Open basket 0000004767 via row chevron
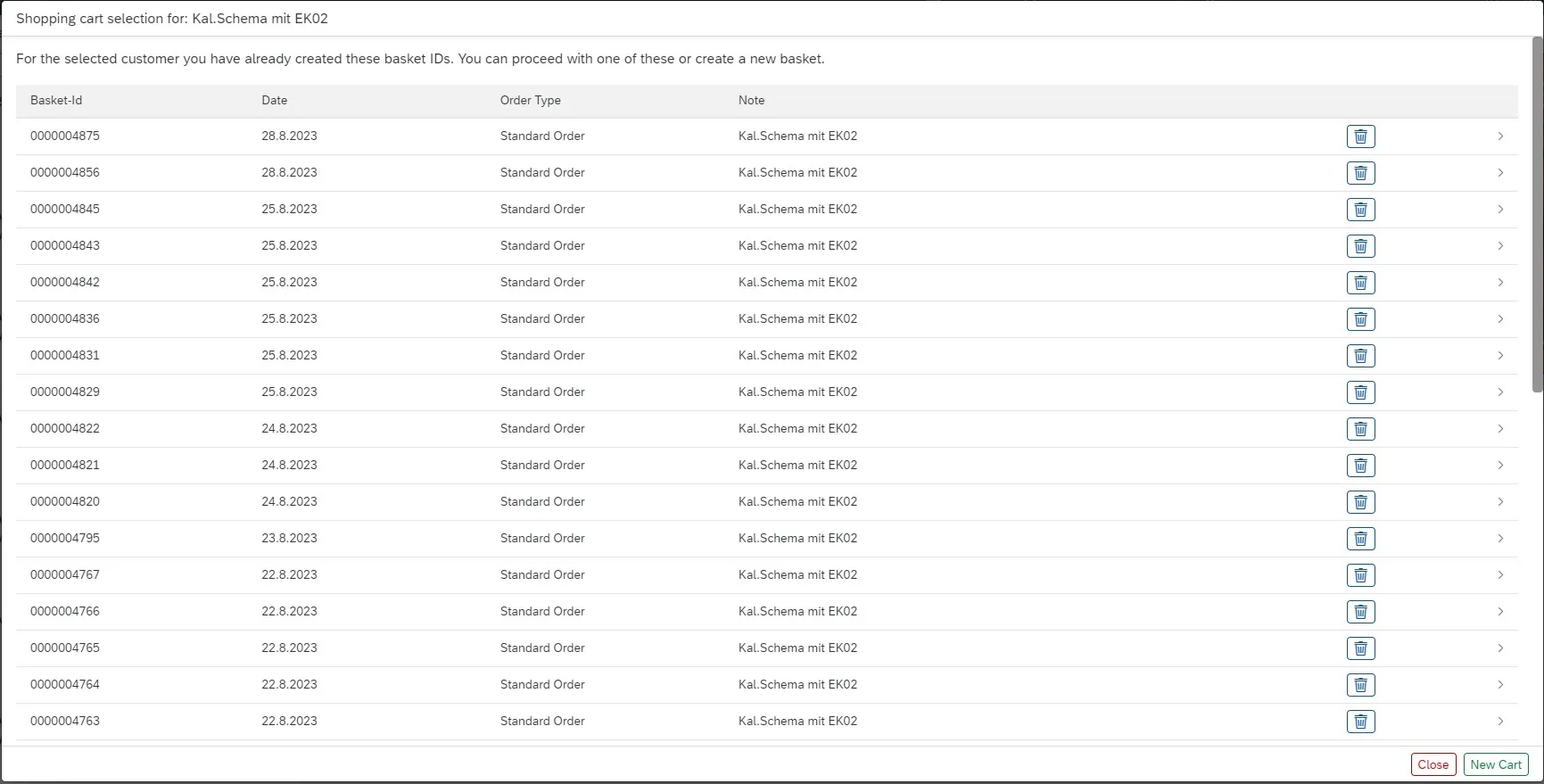Screen dimensions: 1544x784 coord(1500,575)
